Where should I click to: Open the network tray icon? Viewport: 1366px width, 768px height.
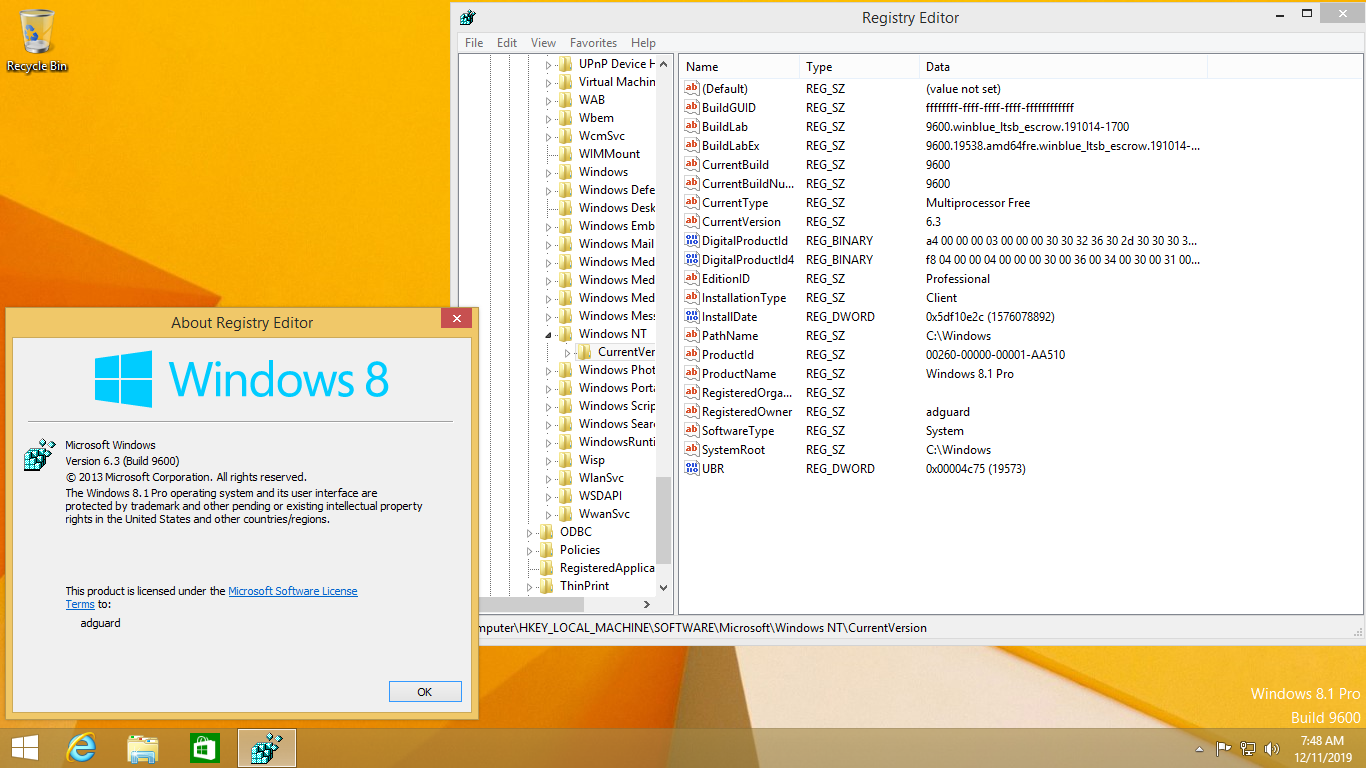(x=1248, y=748)
